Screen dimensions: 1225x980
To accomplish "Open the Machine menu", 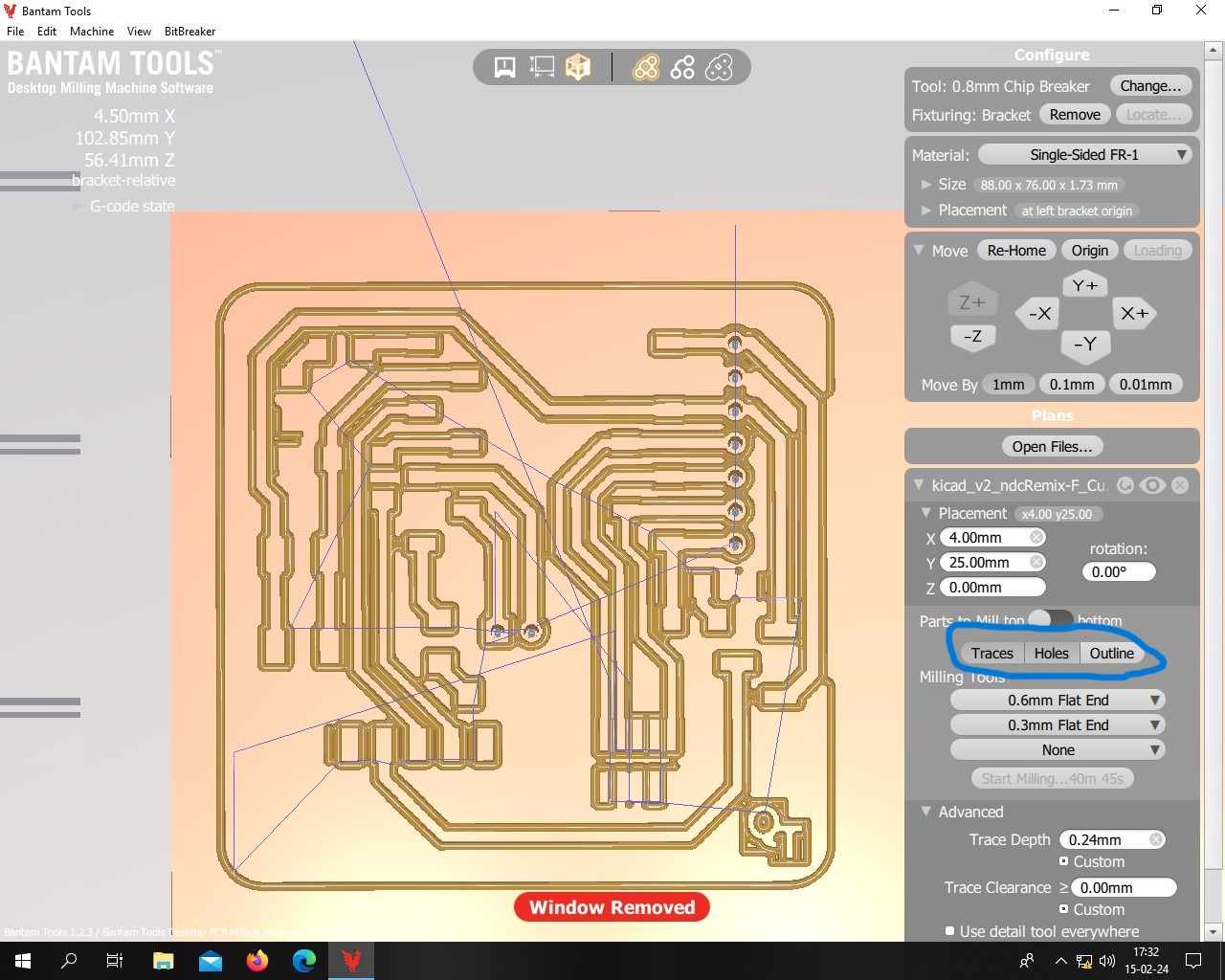I will tap(92, 31).
